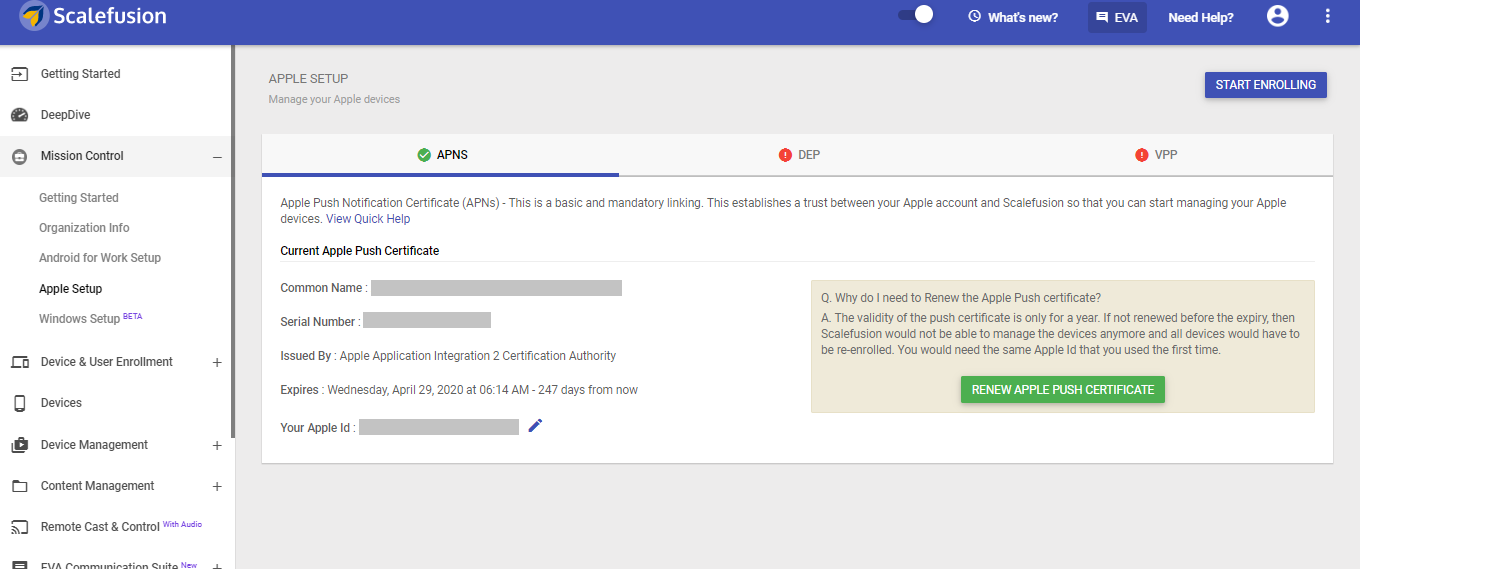The image size is (1501, 569).
Task: Click the Serial Number label
Action: click(x=320, y=322)
